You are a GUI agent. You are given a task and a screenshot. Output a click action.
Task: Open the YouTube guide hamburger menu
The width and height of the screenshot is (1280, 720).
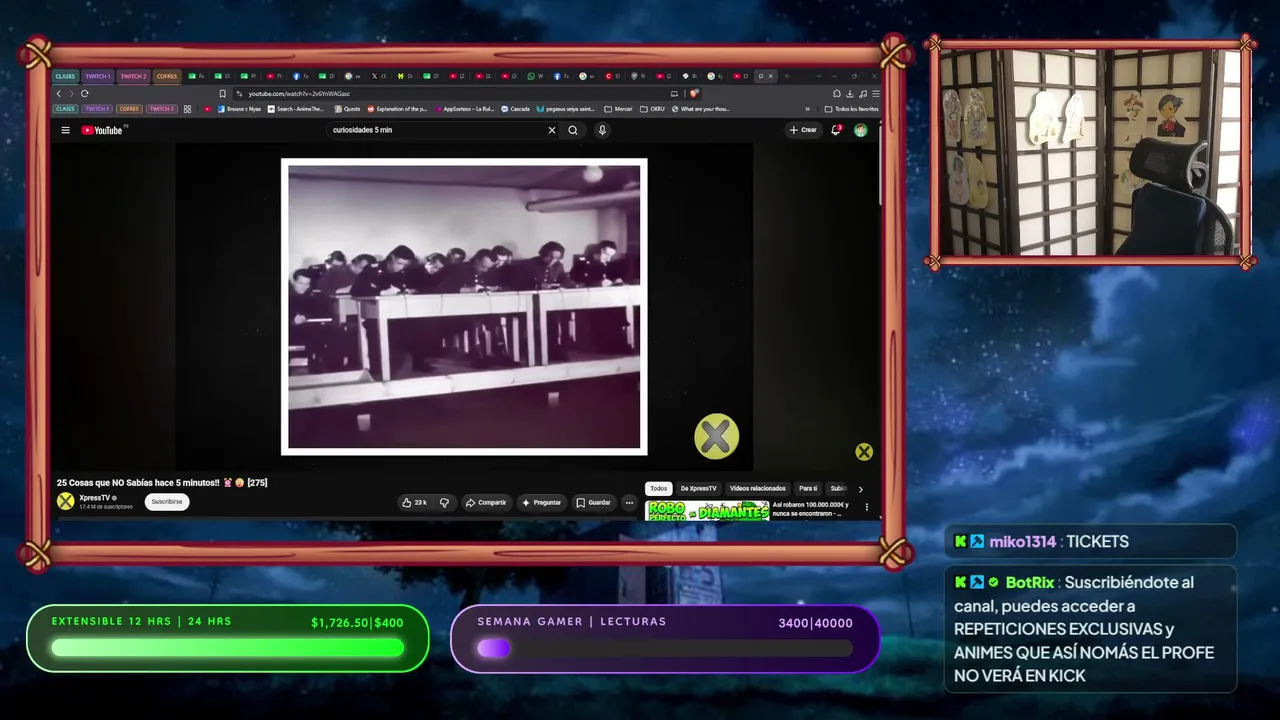tap(65, 130)
